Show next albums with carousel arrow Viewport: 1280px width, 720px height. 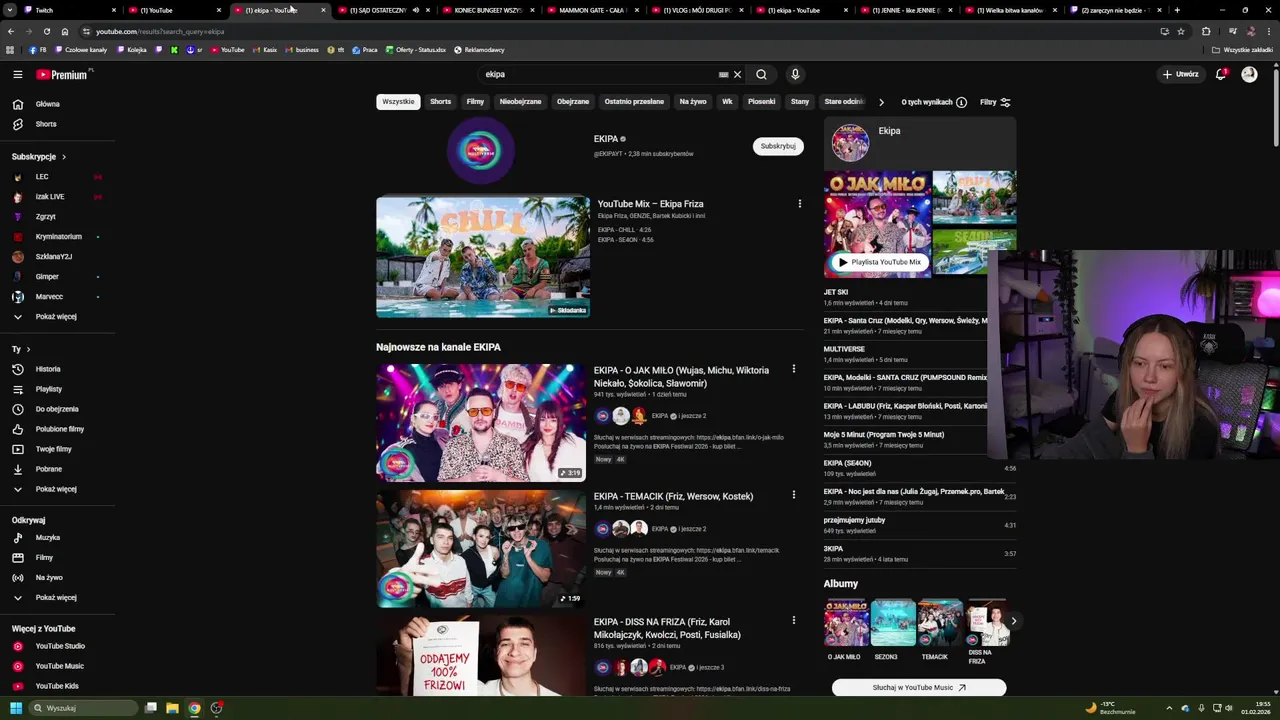click(1013, 621)
